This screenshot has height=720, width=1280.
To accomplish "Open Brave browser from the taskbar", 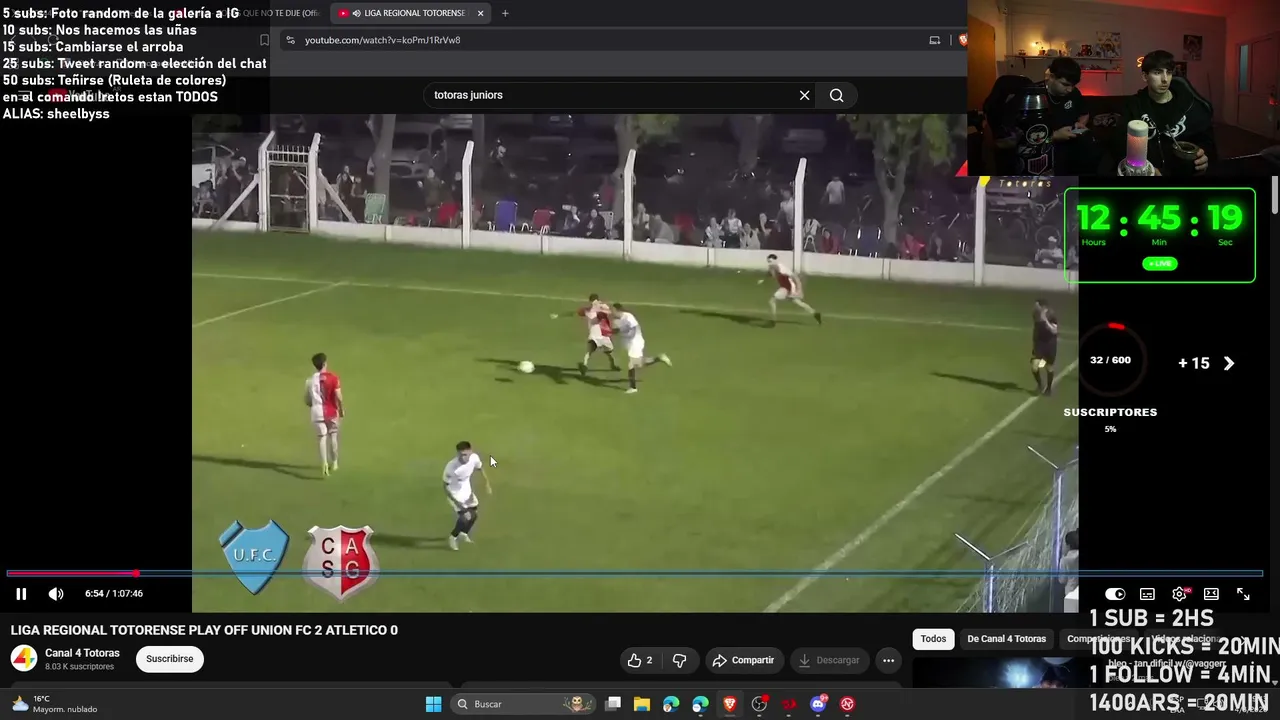I will [730, 704].
